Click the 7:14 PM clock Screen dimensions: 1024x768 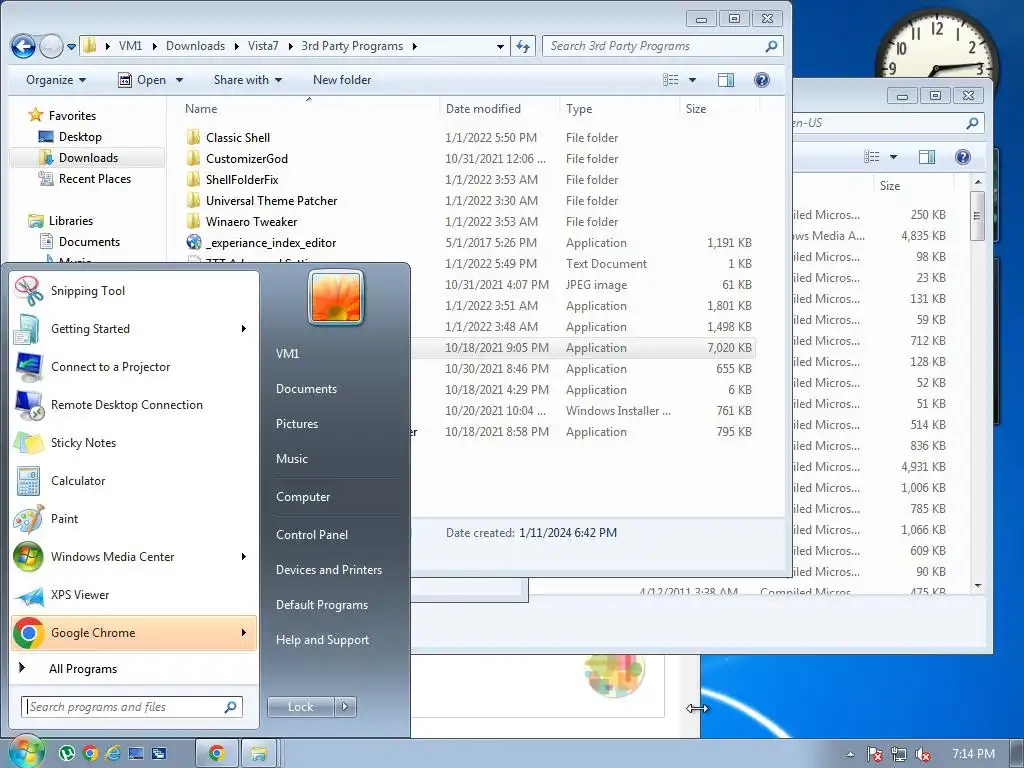973,754
